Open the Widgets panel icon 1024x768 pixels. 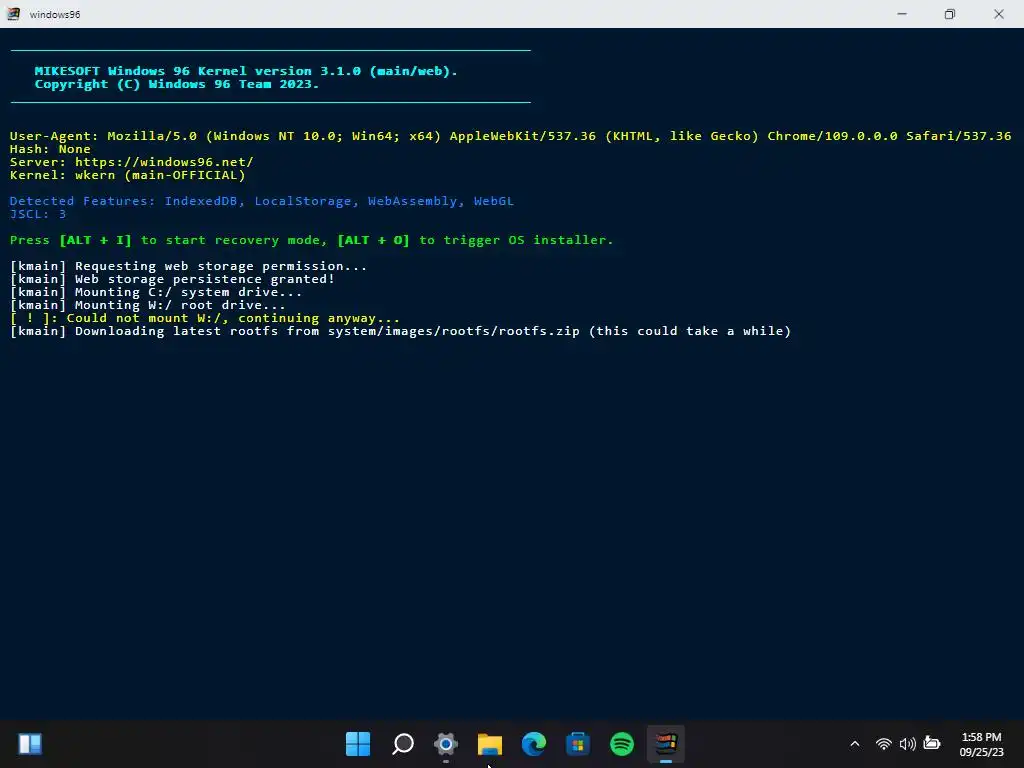coord(30,744)
